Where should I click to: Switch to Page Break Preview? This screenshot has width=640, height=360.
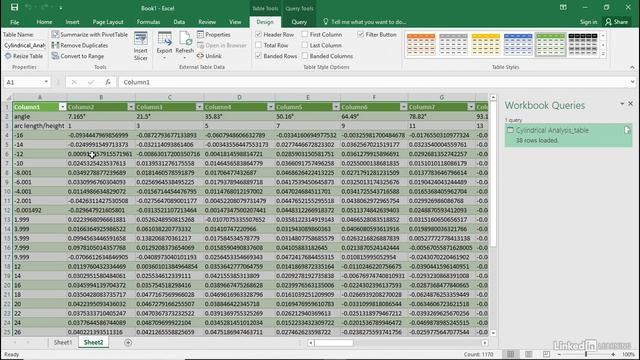(547, 354)
